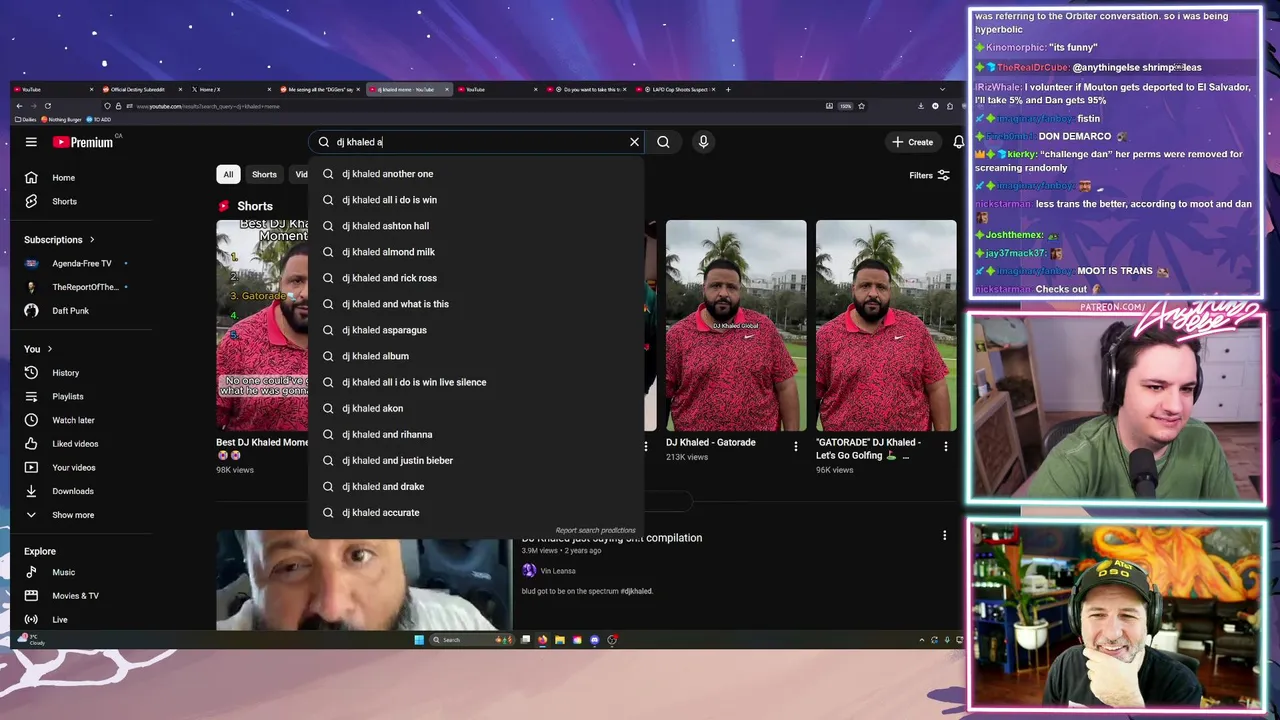
Task: Open options menu for the compilation video
Action: click(x=944, y=536)
